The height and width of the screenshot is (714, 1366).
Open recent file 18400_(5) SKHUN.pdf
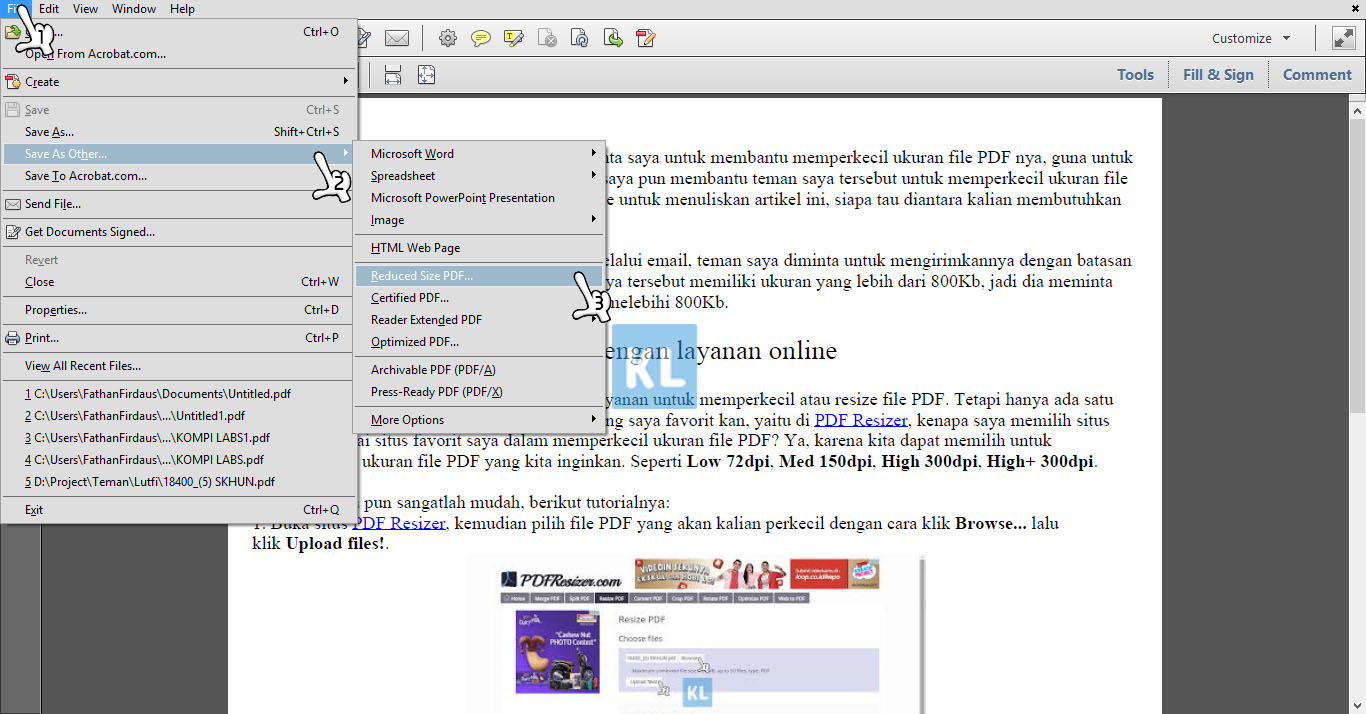pos(179,482)
